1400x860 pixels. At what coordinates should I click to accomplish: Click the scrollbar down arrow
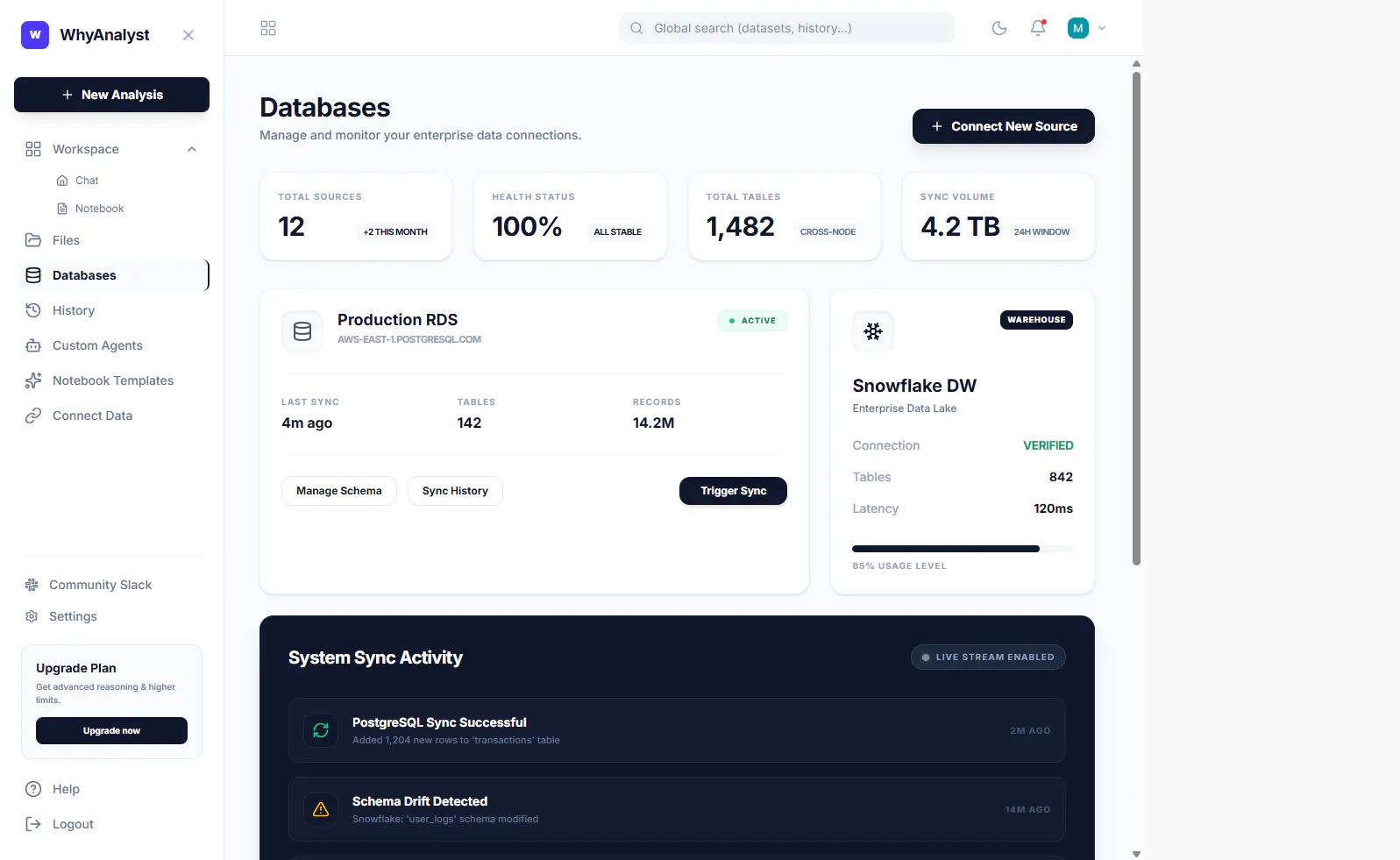[x=1136, y=854]
